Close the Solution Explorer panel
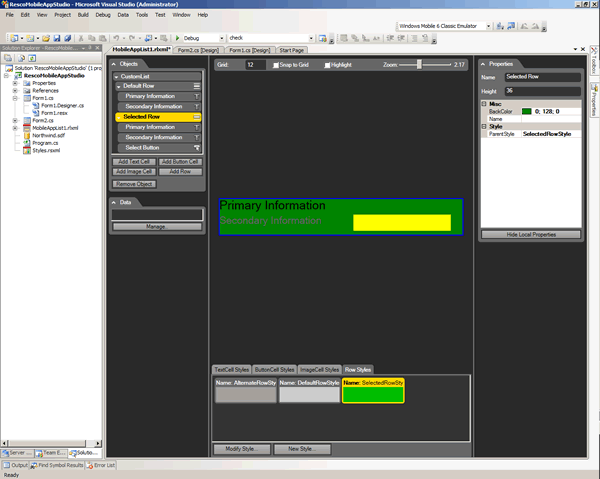The width and height of the screenshot is (600, 479). coord(98,48)
